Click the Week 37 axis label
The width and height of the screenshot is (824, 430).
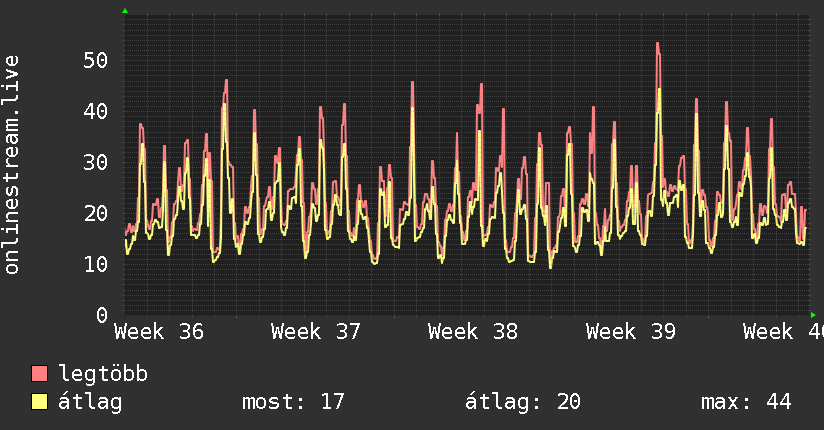coord(316,332)
